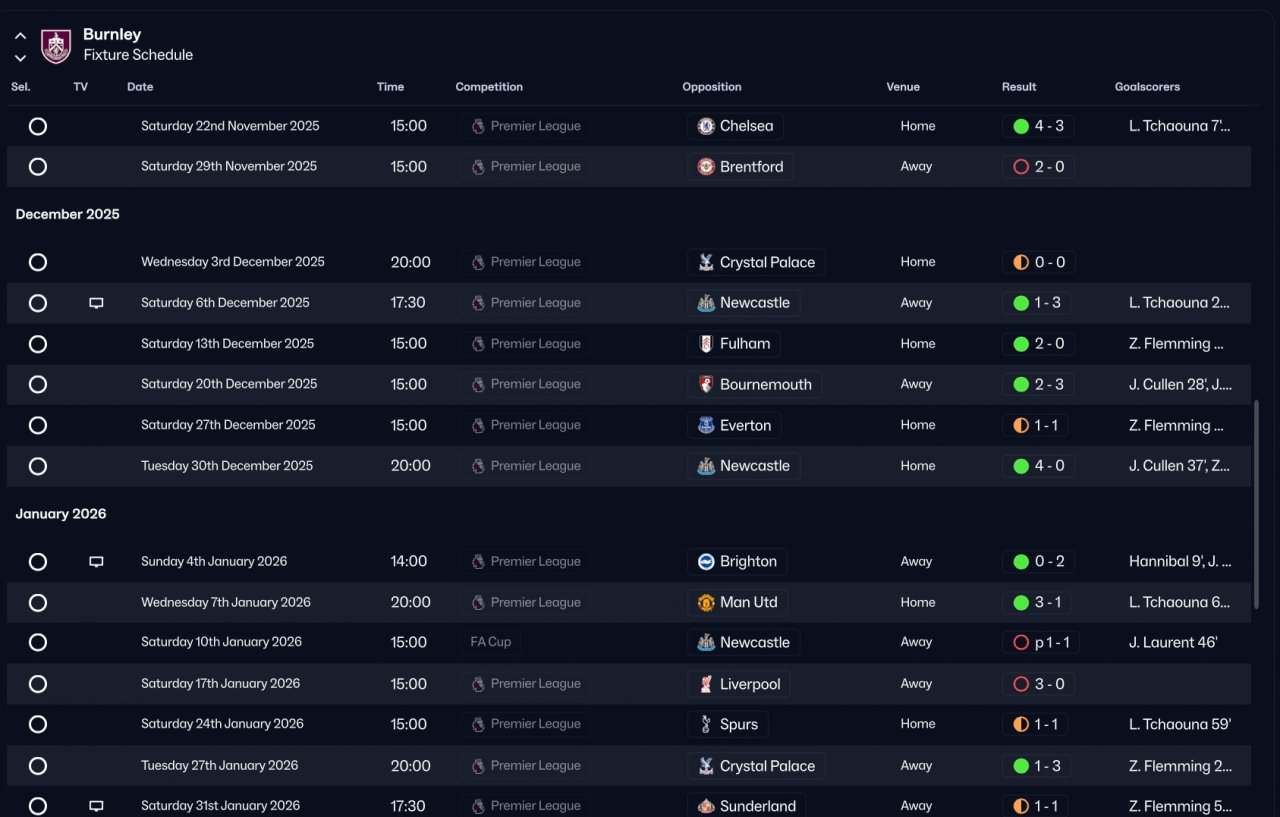1280x817 pixels.
Task: Click the Liverpool club badge
Action: [x=706, y=684]
